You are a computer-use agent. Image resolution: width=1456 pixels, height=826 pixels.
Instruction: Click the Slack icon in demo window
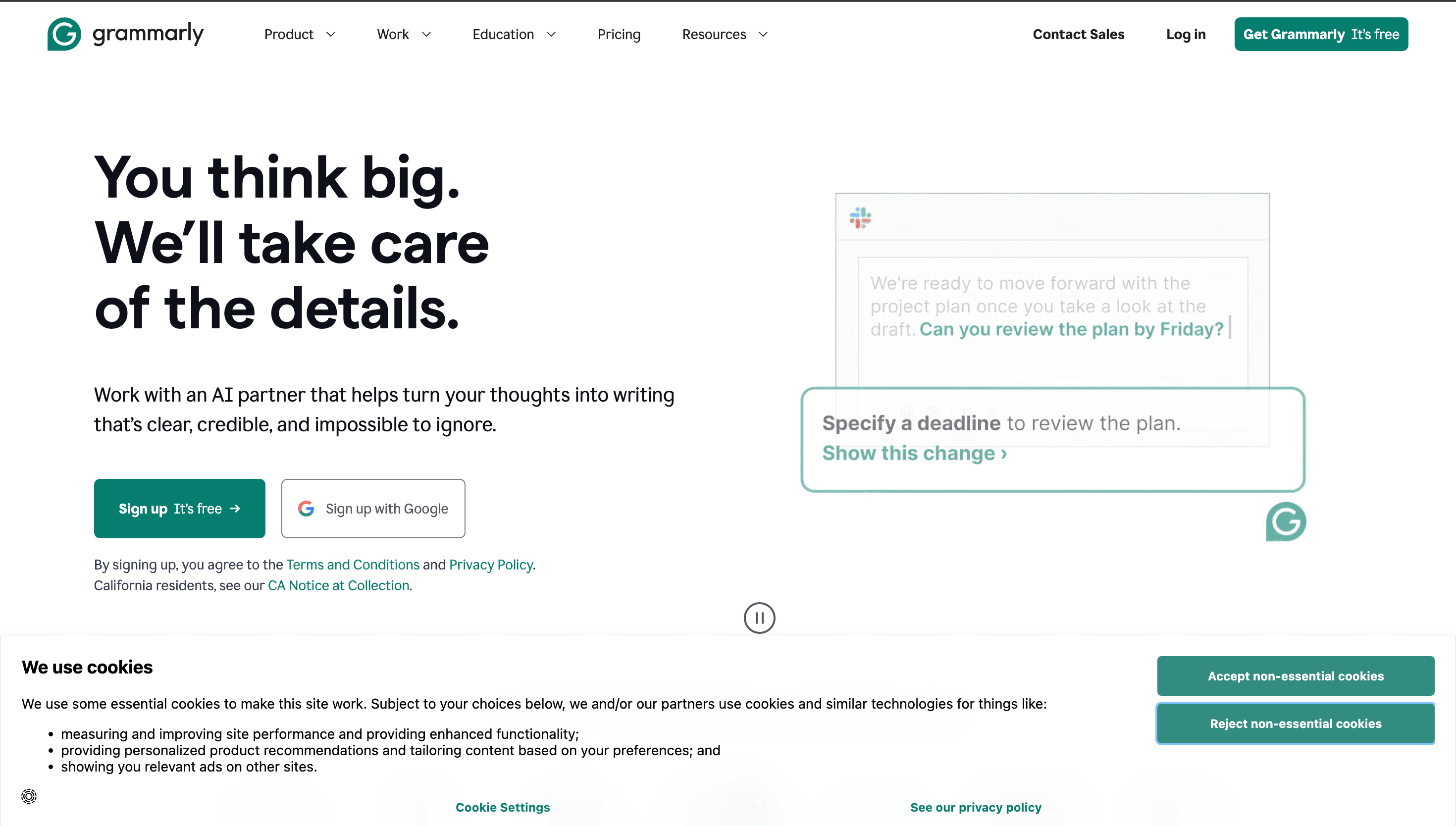click(x=860, y=218)
